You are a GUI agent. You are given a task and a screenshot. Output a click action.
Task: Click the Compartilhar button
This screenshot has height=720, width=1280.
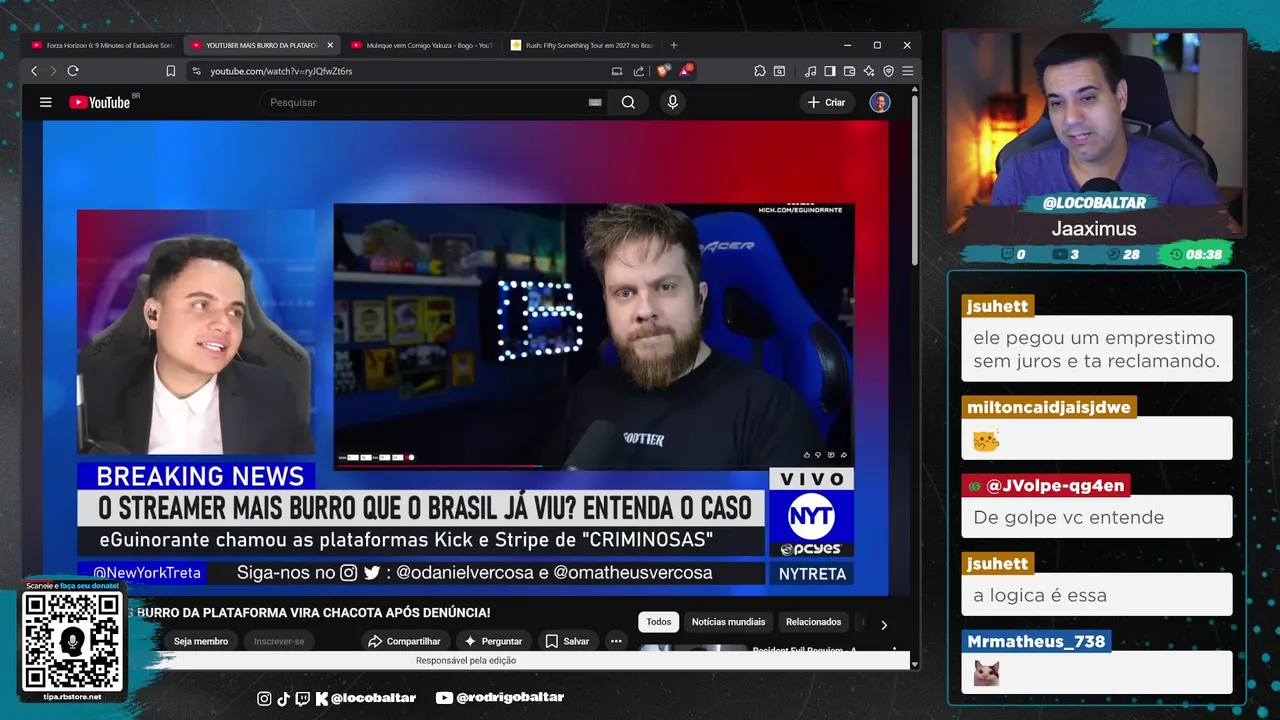(404, 641)
